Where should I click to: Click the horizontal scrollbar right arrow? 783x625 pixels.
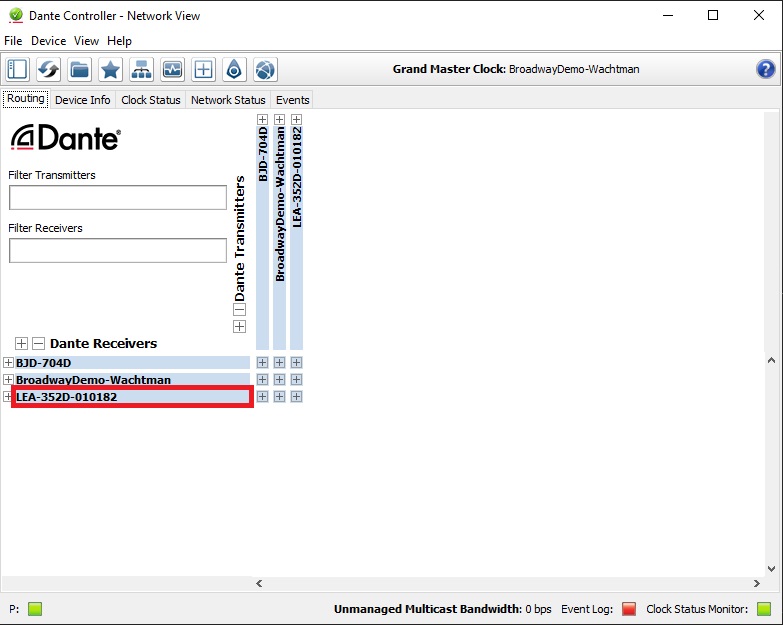[x=751, y=583]
